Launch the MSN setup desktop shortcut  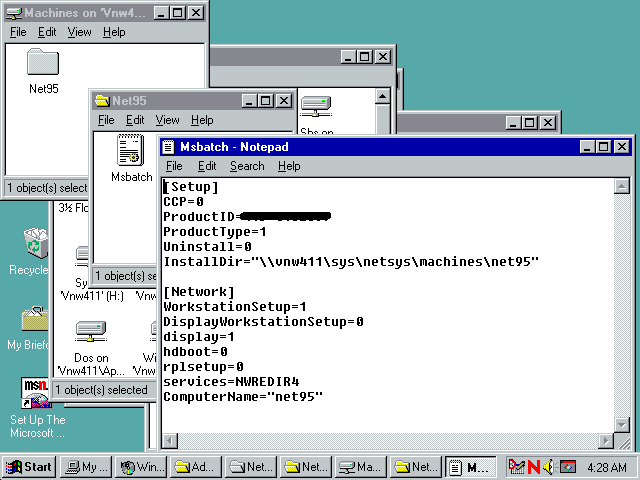click(x=35, y=392)
